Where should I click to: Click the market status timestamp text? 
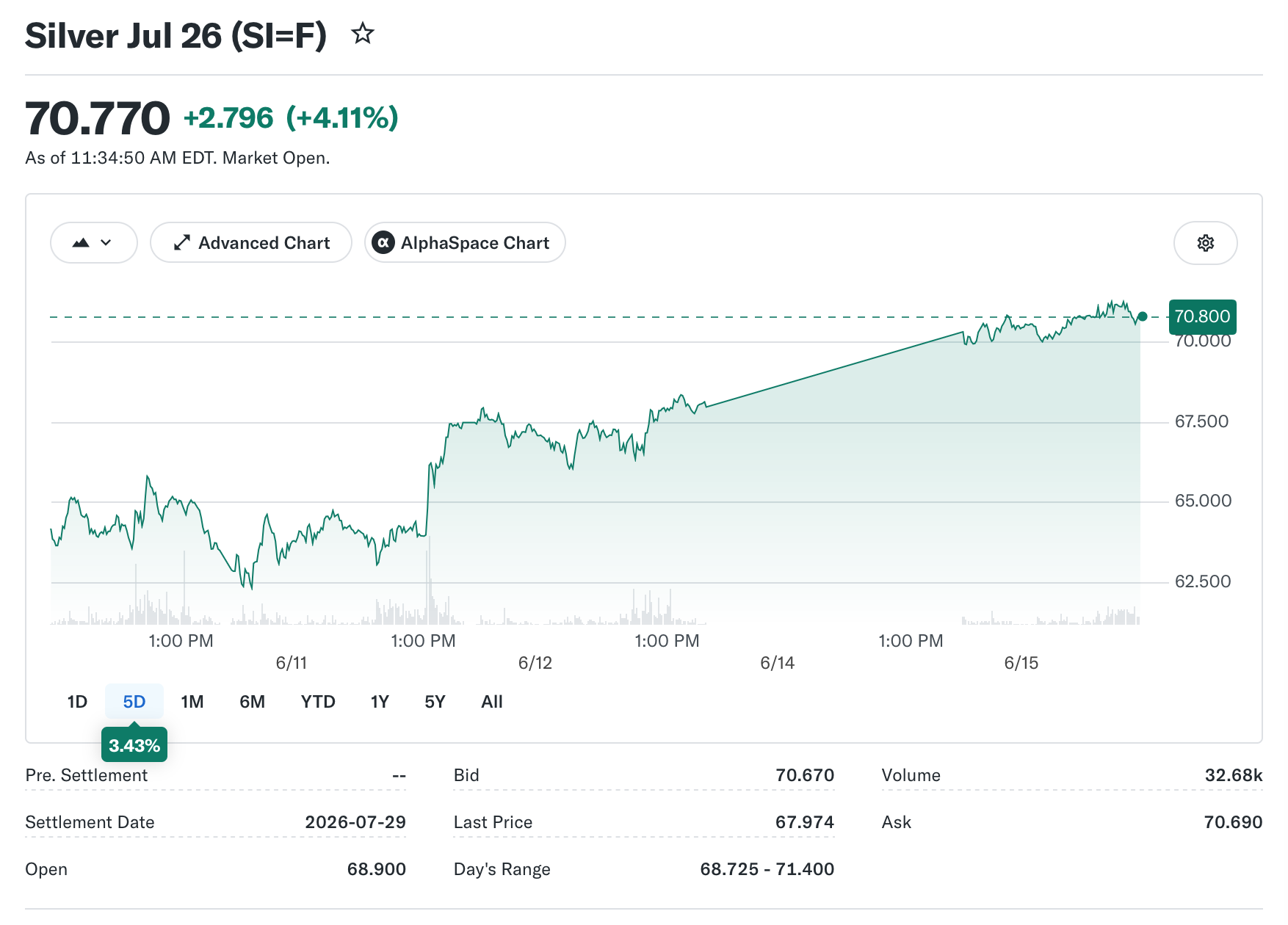tap(178, 158)
